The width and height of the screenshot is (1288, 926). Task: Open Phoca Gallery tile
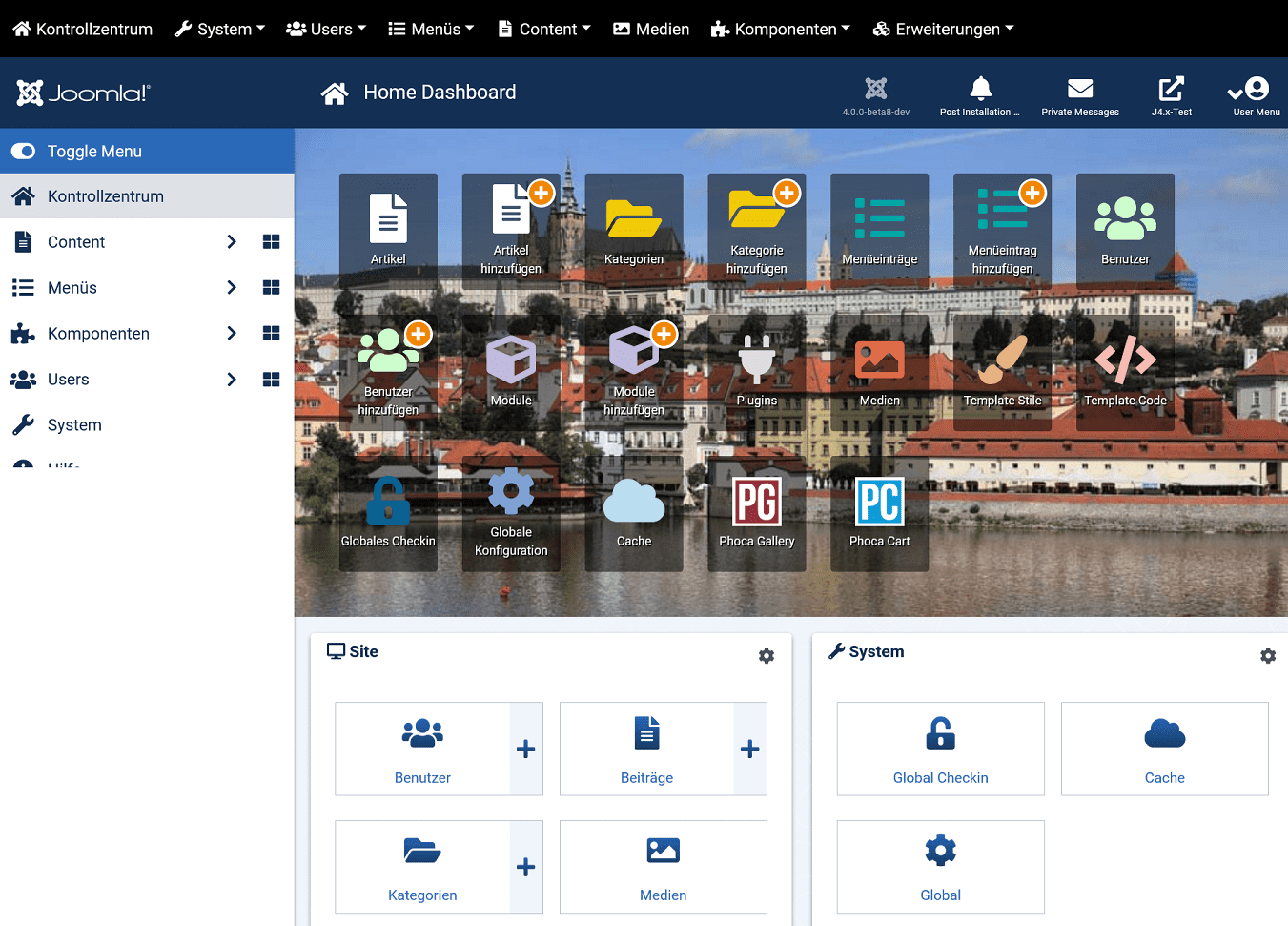[757, 514]
